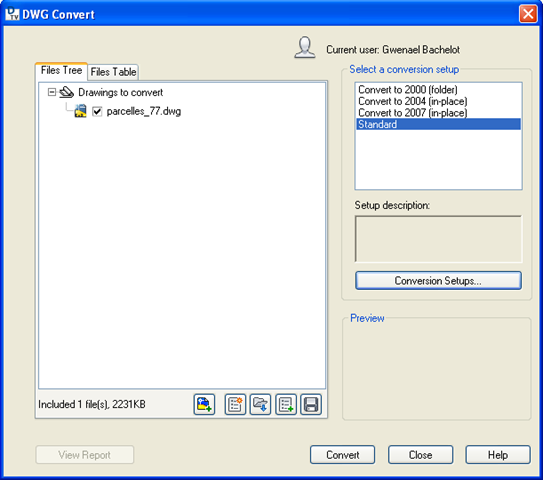Click the Convert button
The height and width of the screenshot is (480, 543).
pos(342,455)
